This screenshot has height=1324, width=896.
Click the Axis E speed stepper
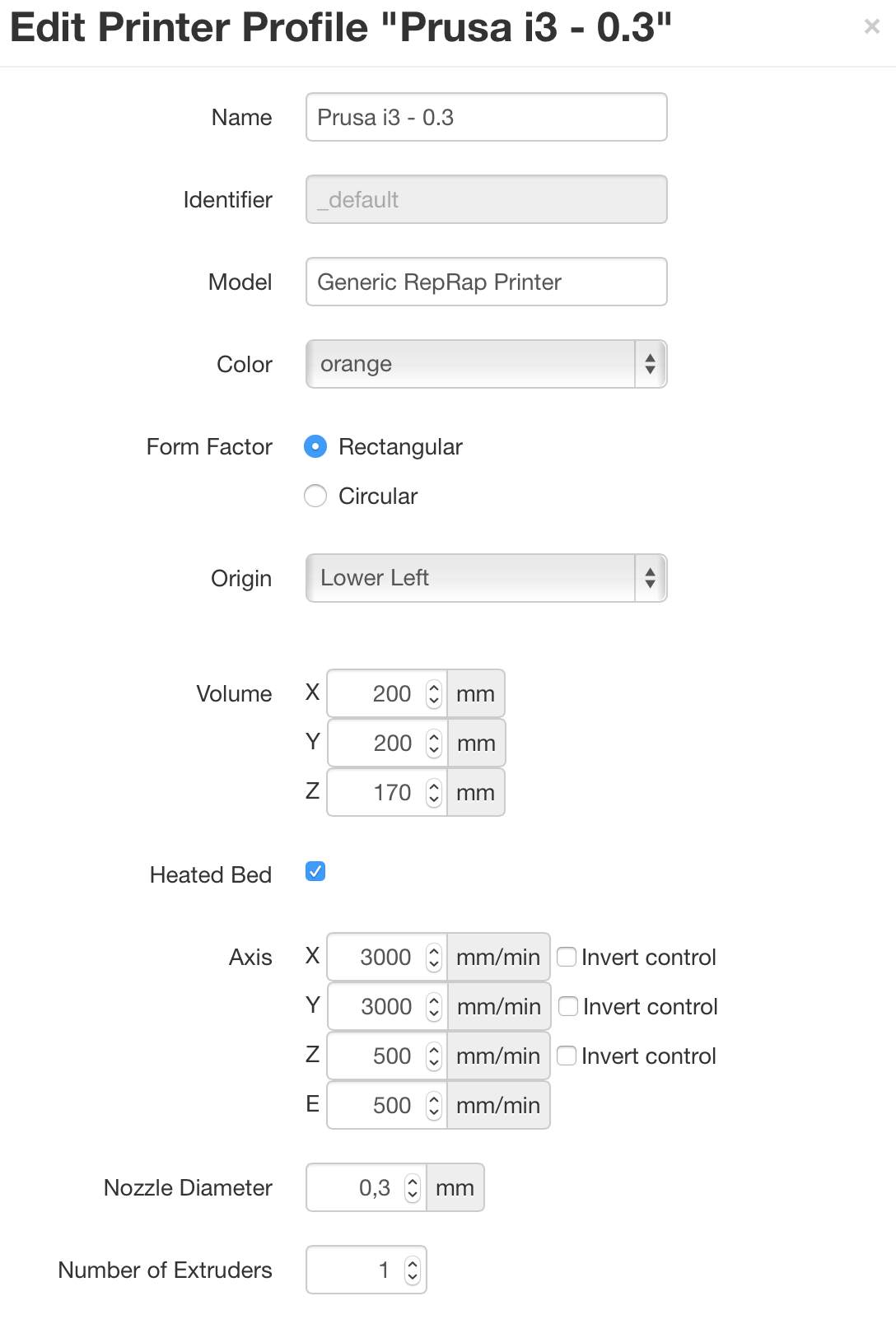point(434,1105)
